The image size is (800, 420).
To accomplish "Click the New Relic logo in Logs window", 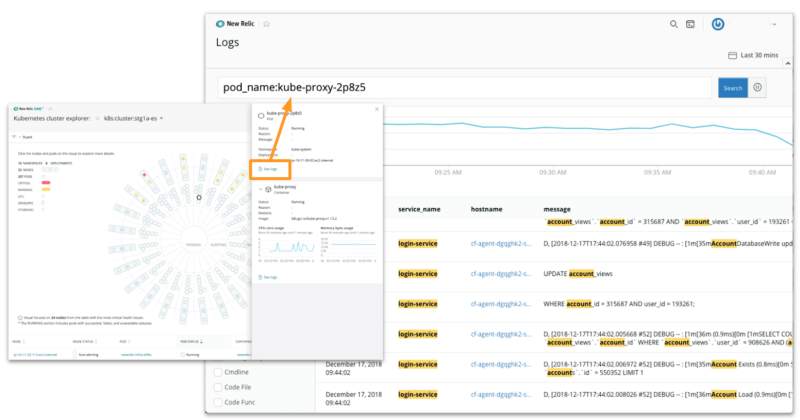I will [x=235, y=23].
